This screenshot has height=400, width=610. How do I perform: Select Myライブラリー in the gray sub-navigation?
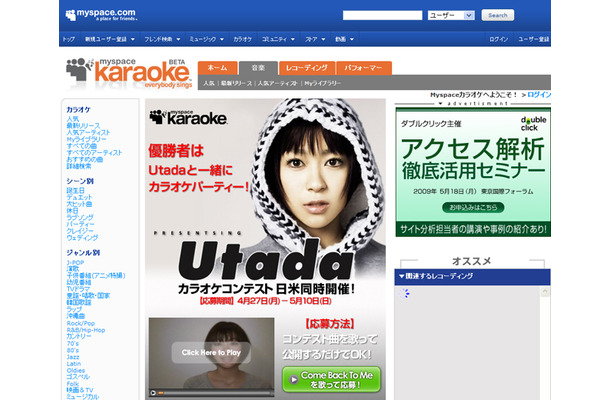[x=322, y=83]
